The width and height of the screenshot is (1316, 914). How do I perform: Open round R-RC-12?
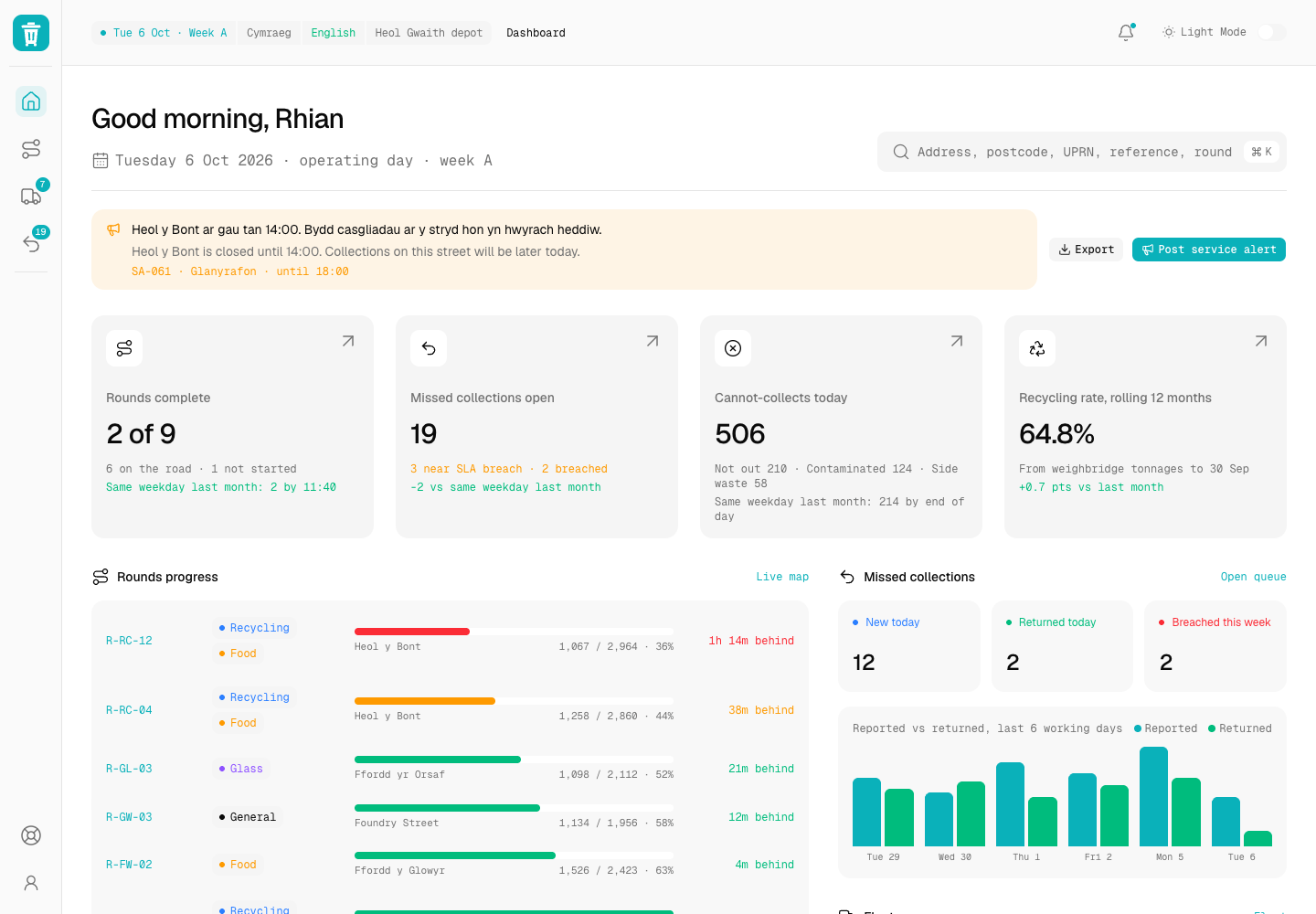129,641
